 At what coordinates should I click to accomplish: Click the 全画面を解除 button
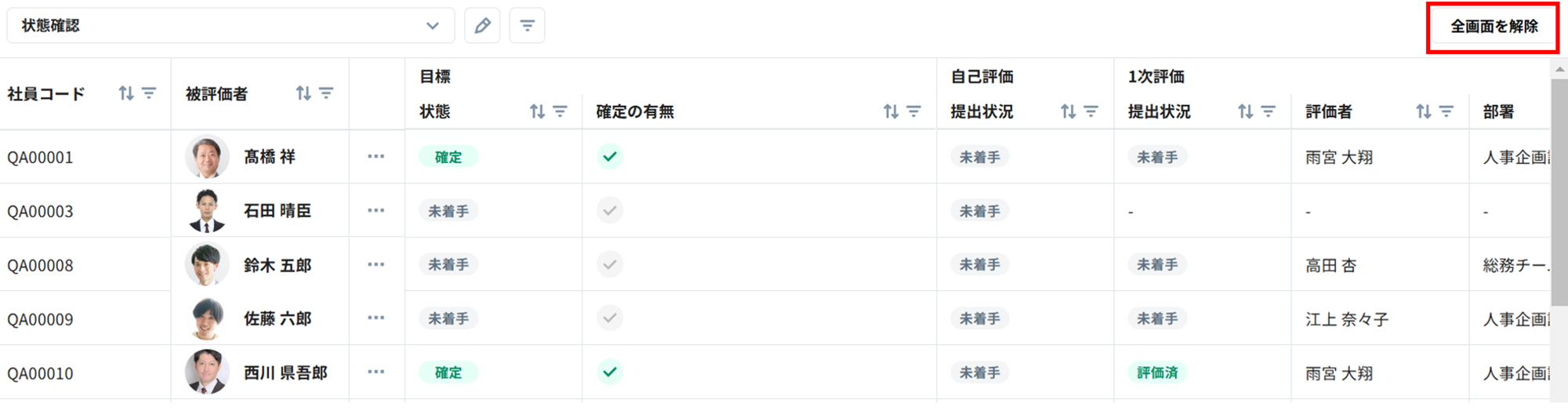(1494, 27)
